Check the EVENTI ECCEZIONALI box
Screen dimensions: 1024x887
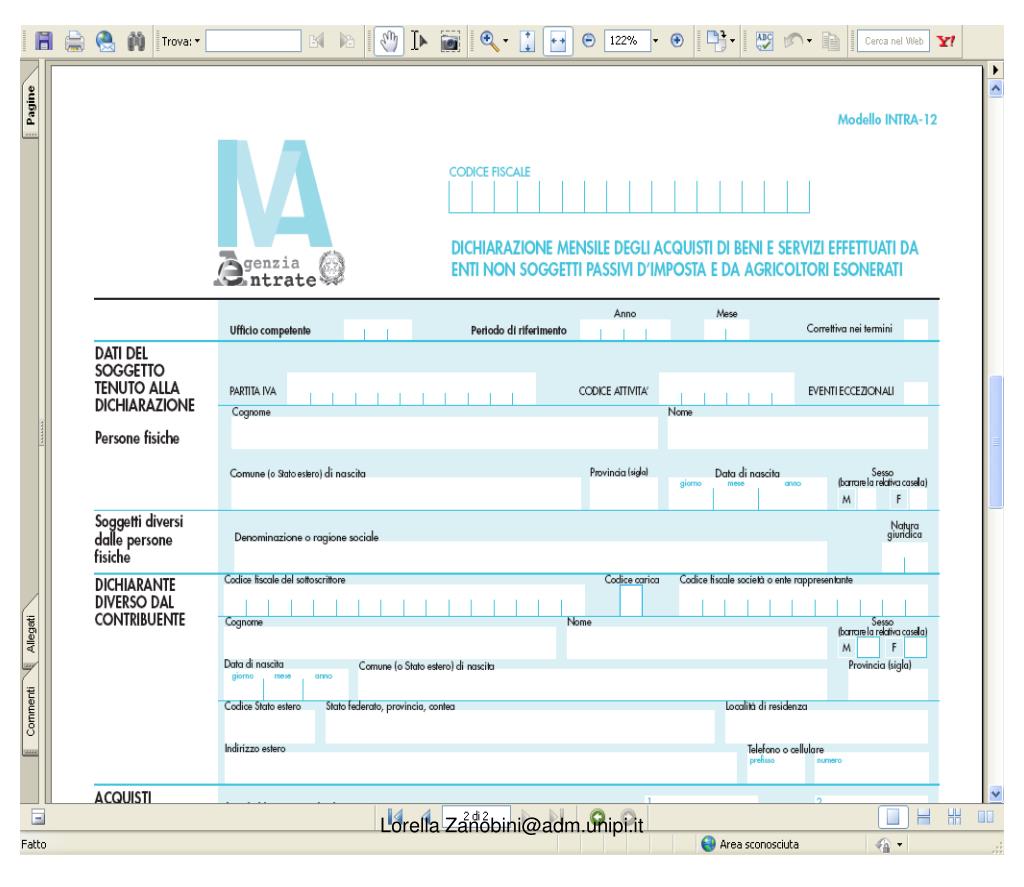916,393
